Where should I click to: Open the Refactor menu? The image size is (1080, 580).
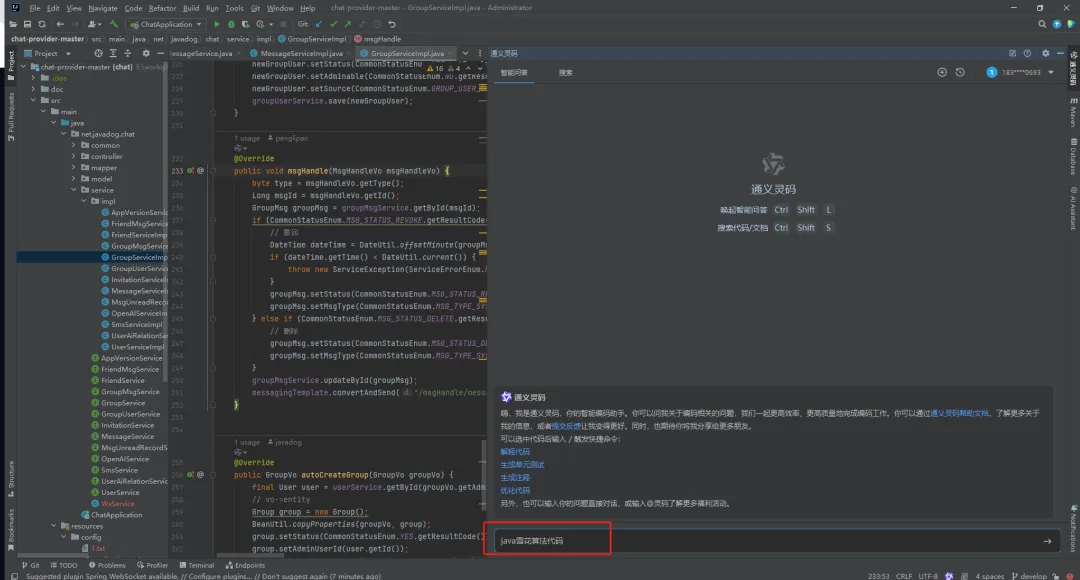(162, 8)
